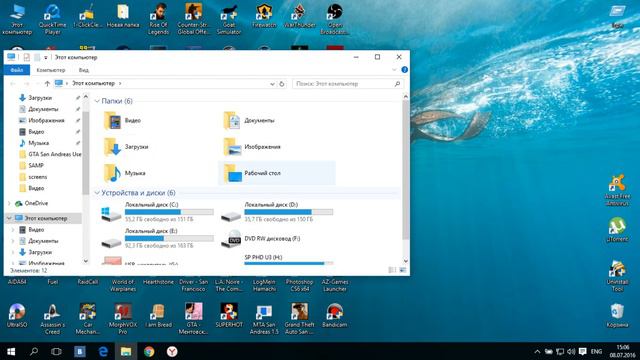Open Windows Start menu

point(11,351)
